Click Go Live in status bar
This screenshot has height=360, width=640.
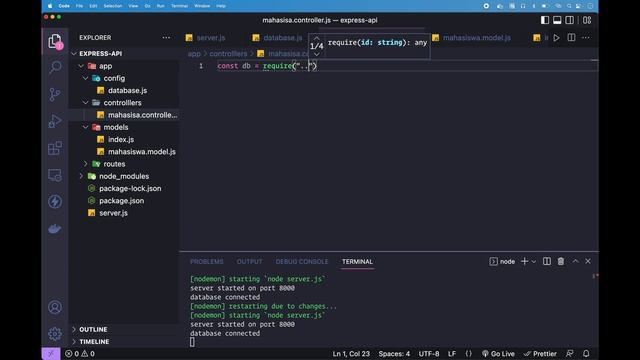click(x=498, y=354)
